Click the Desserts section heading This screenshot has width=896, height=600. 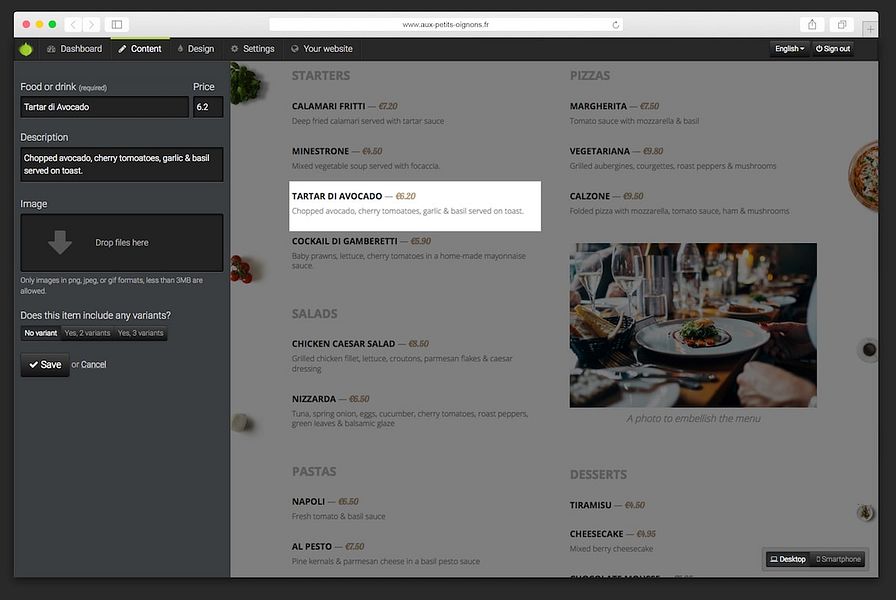(598, 474)
